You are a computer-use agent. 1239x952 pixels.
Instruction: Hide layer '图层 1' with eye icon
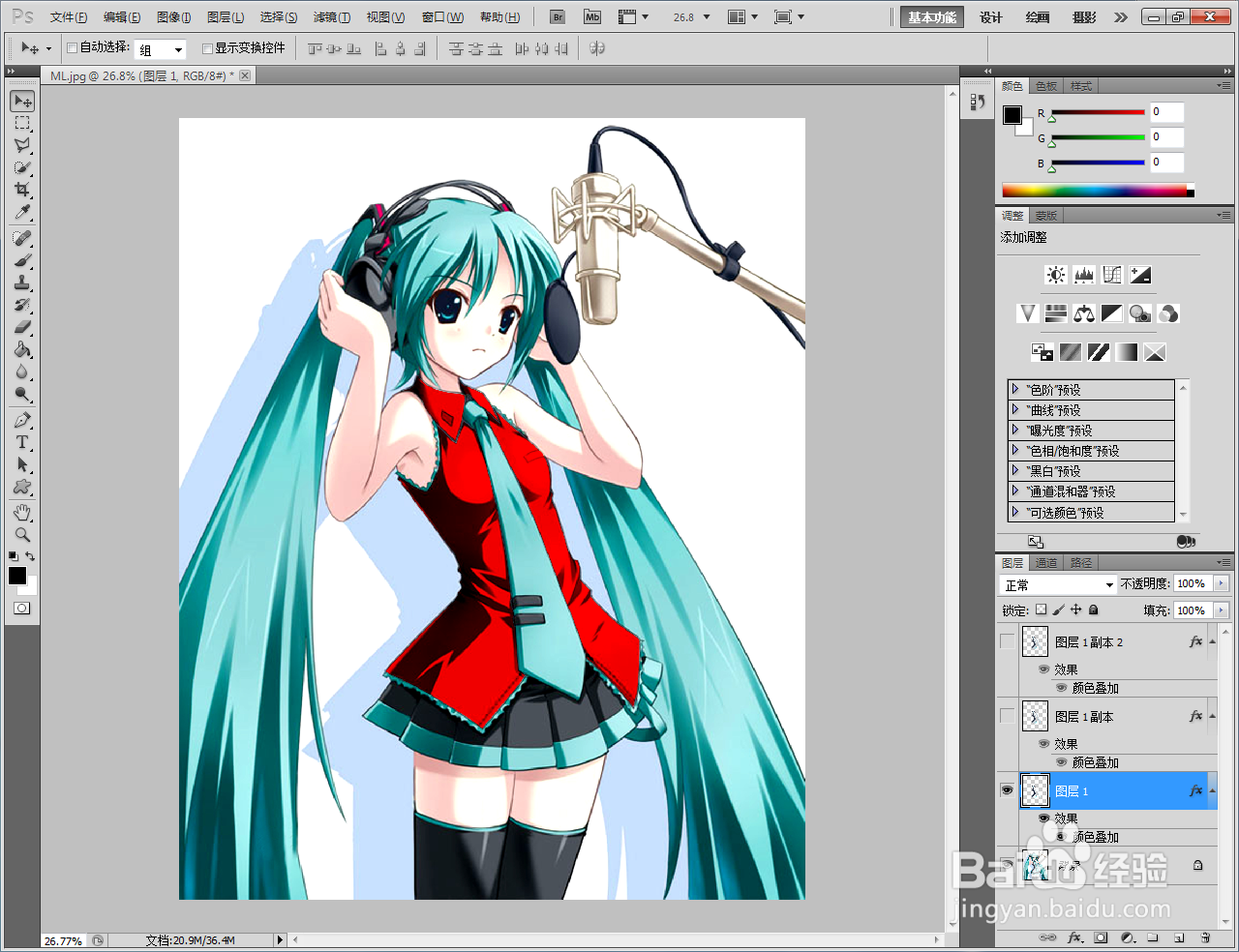click(x=1007, y=790)
